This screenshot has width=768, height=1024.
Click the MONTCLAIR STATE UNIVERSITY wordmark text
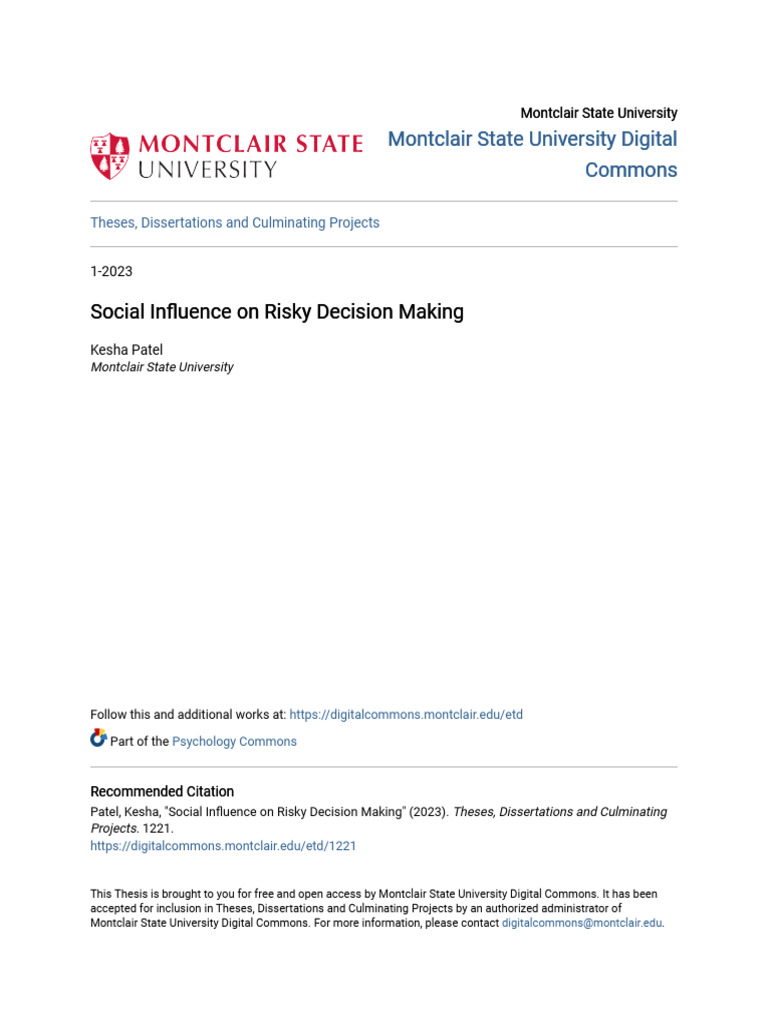250,156
